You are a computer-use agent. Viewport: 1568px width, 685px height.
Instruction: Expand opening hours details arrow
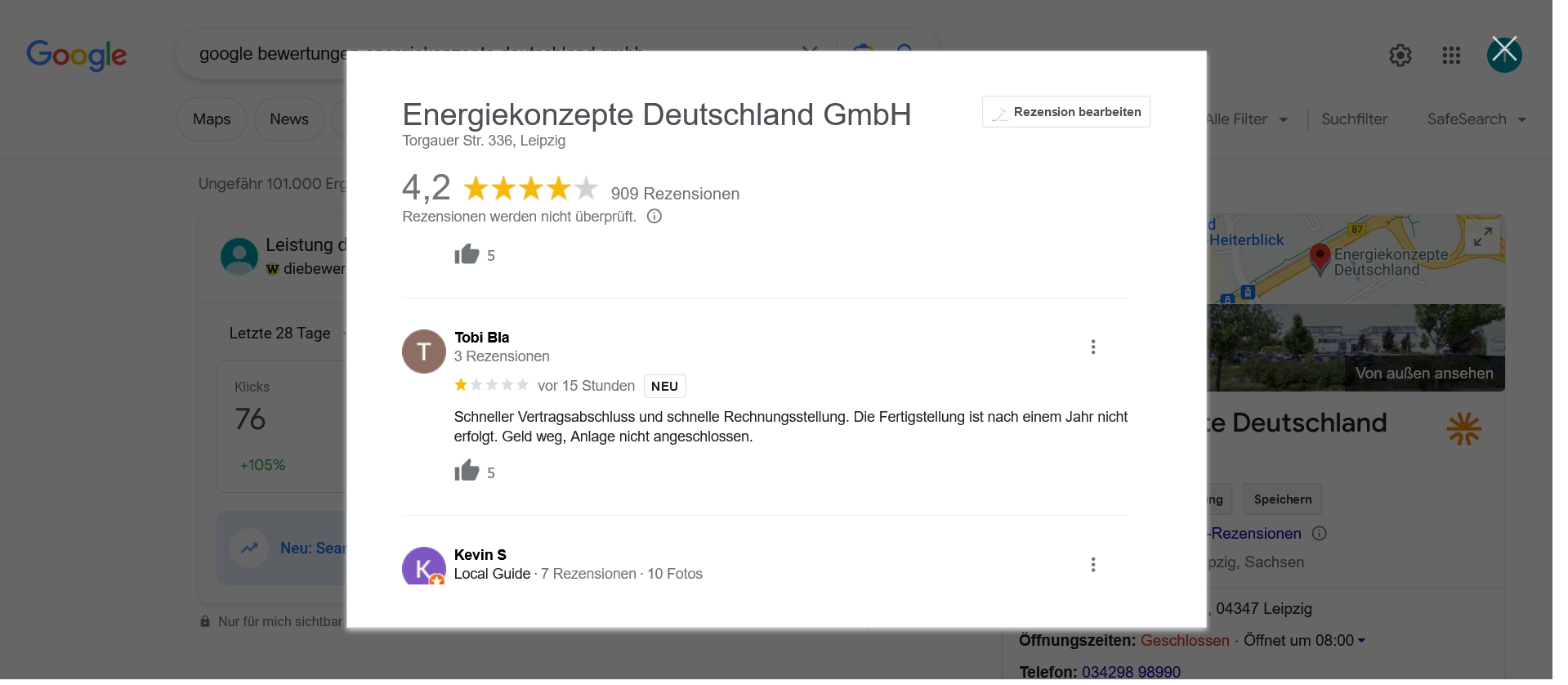click(1361, 641)
